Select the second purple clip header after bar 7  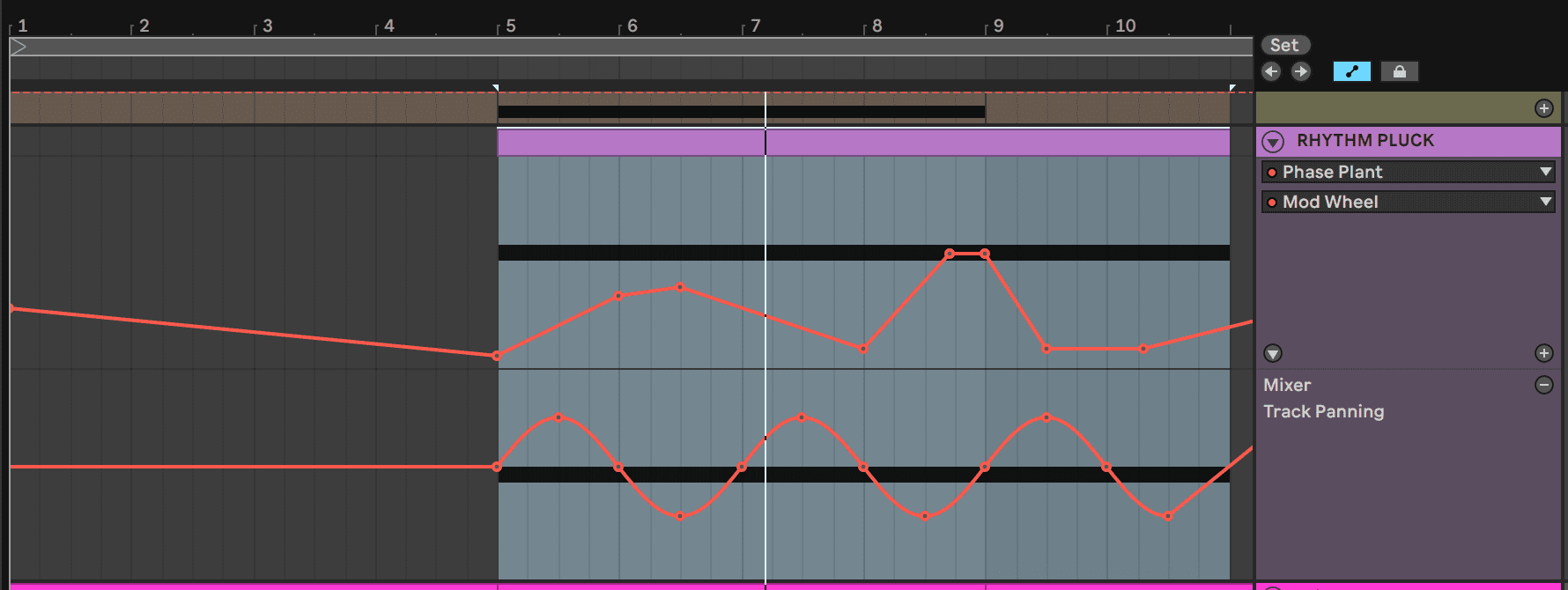coord(998,143)
